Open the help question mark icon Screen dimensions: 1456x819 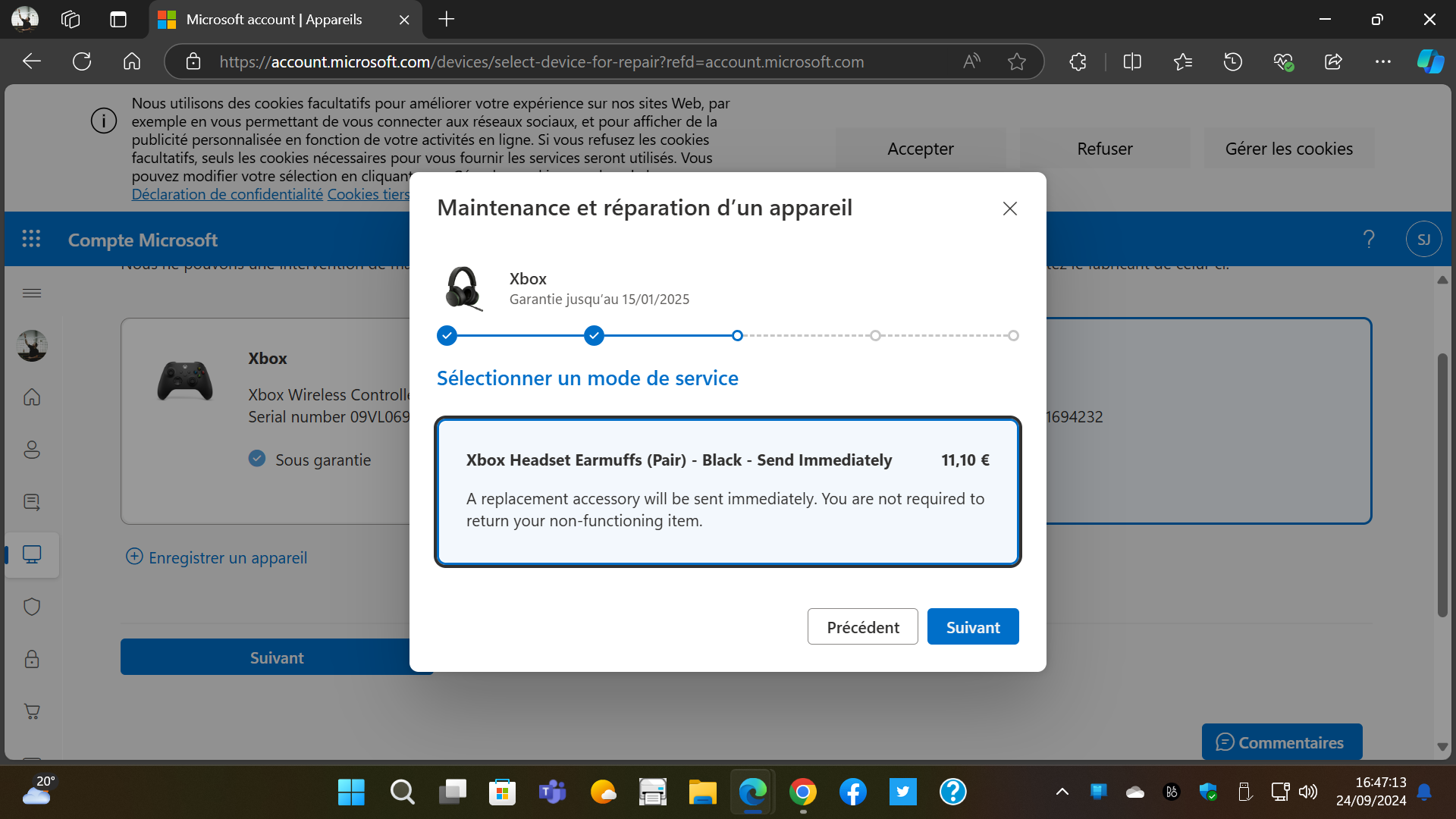tap(1369, 240)
